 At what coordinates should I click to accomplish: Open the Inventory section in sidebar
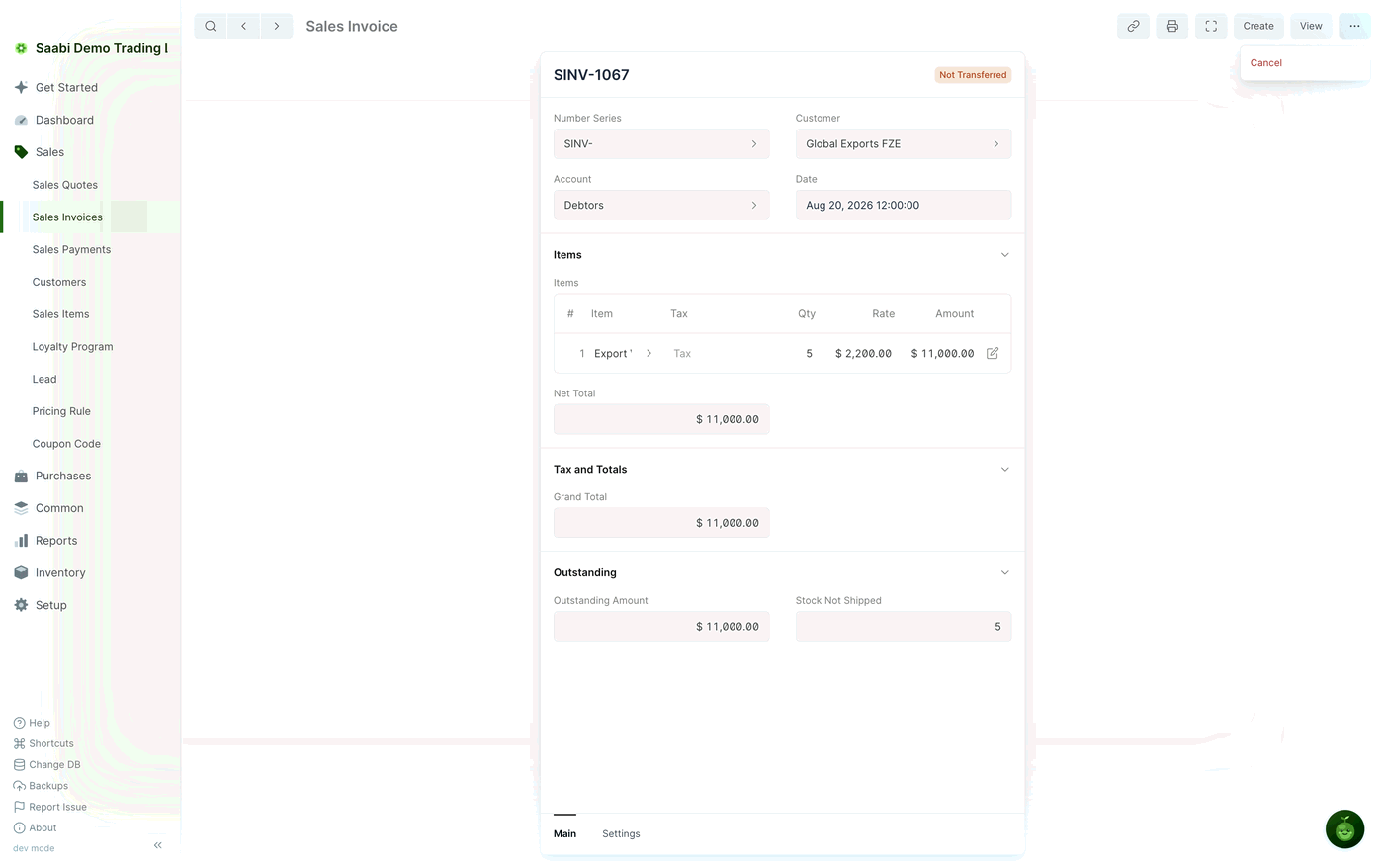pos(60,573)
